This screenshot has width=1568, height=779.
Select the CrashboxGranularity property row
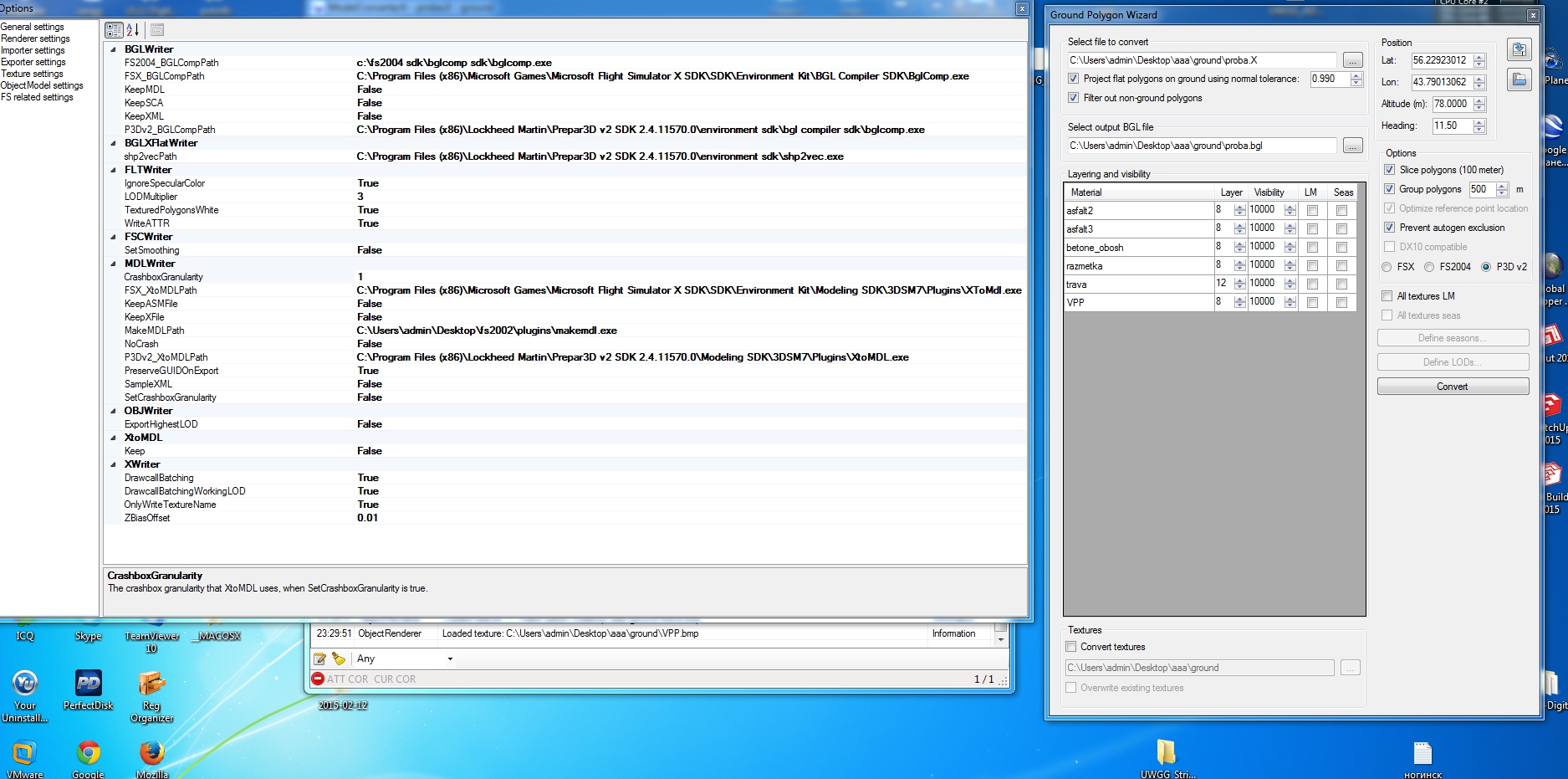[565, 277]
